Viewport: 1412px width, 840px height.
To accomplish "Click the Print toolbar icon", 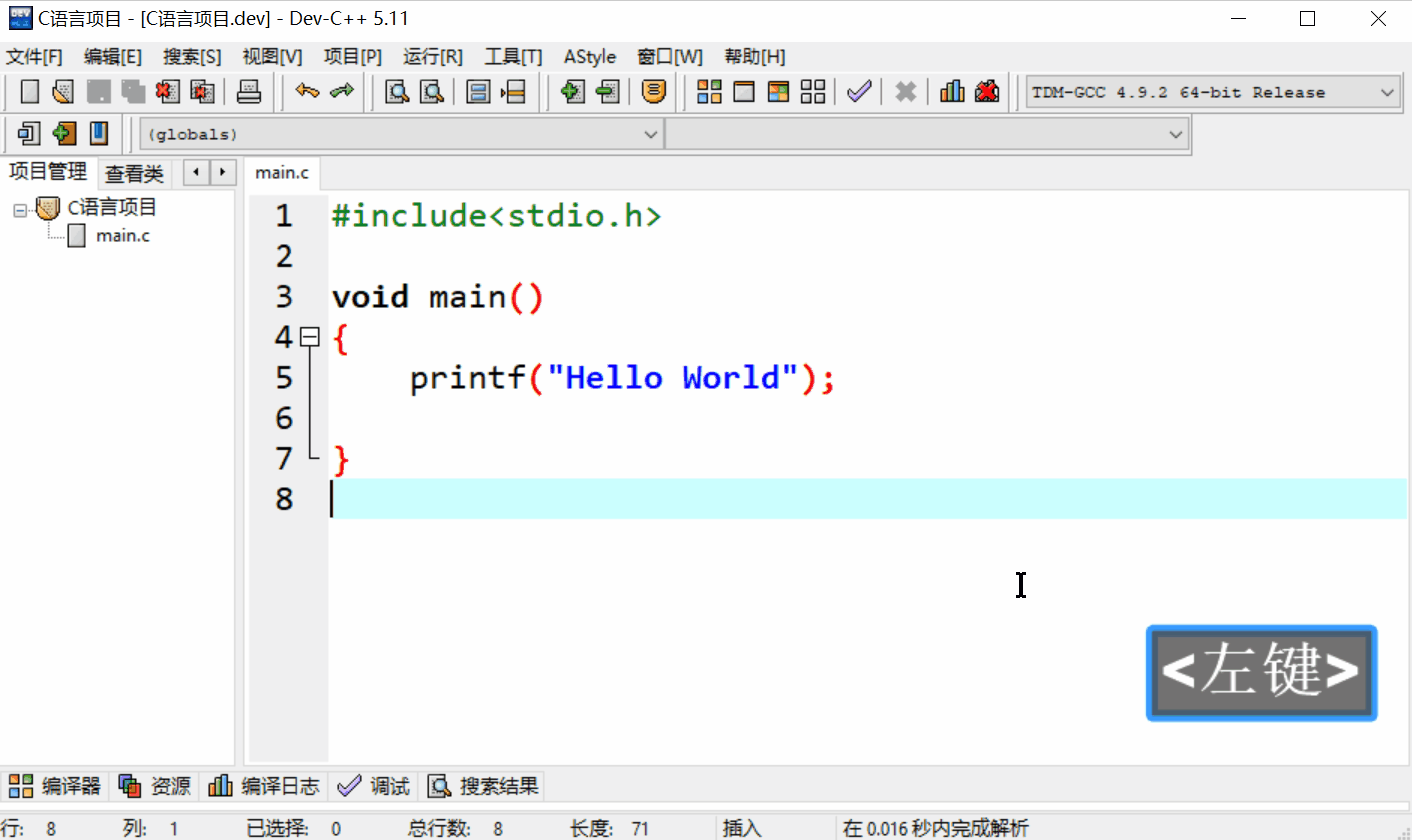I will [248, 92].
